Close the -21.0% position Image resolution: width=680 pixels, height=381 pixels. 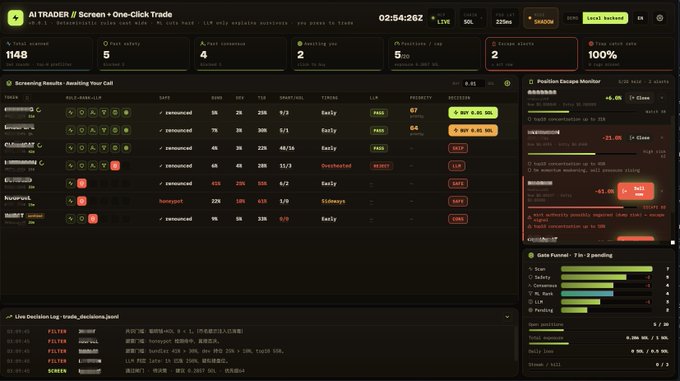(639, 138)
